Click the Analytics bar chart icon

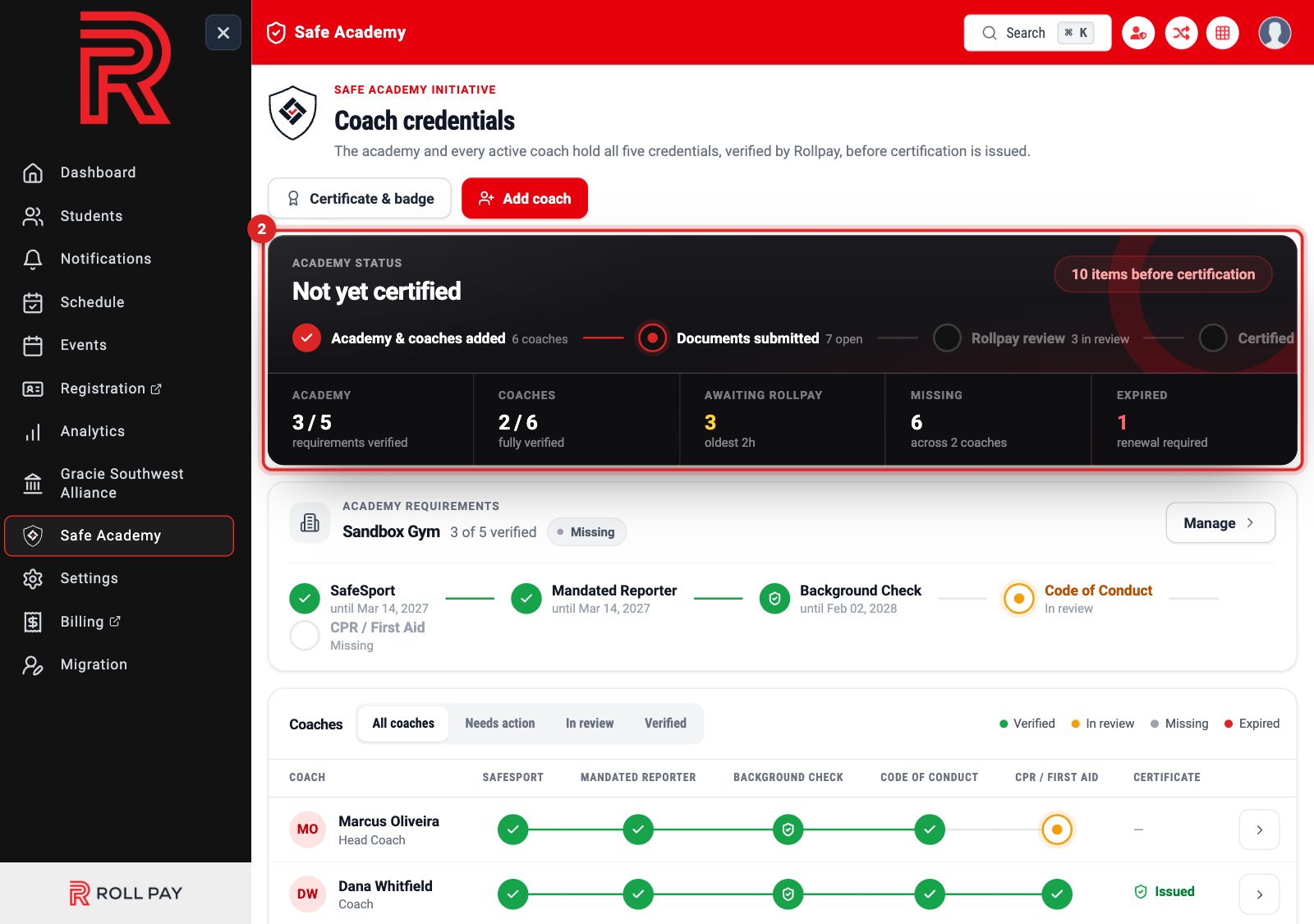point(33,432)
